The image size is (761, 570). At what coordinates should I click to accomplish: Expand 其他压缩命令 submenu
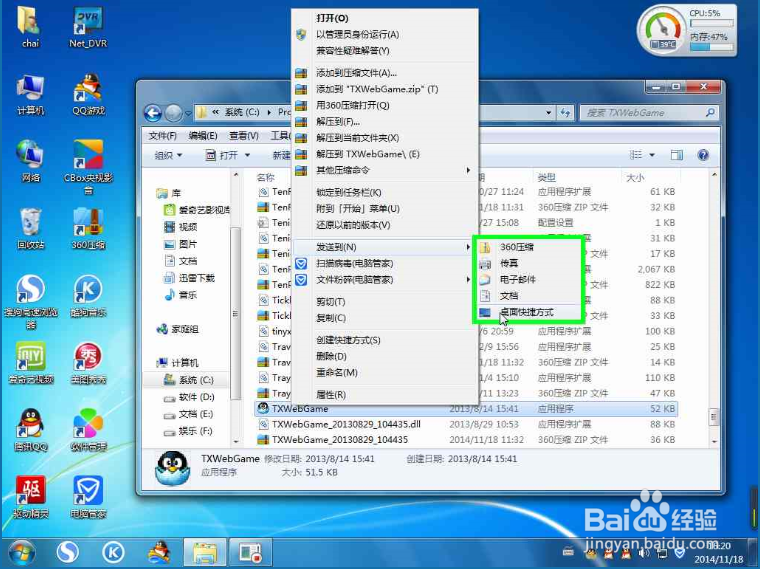[x=384, y=170]
